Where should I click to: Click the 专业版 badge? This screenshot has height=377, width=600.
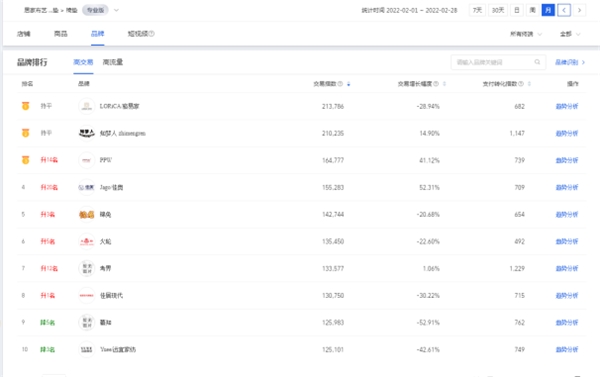[95, 10]
